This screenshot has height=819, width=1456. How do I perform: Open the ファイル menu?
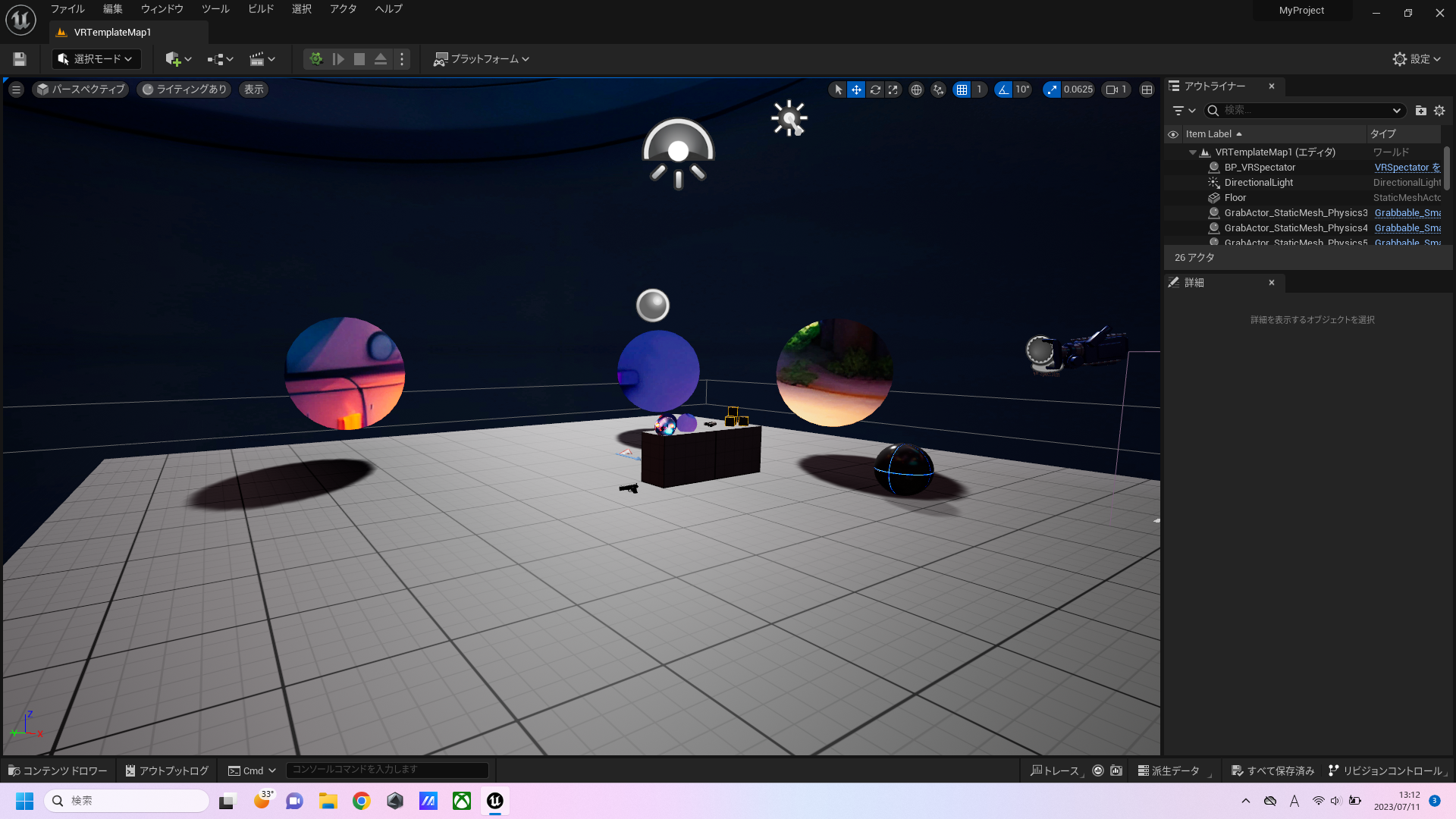click(x=67, y=9)
